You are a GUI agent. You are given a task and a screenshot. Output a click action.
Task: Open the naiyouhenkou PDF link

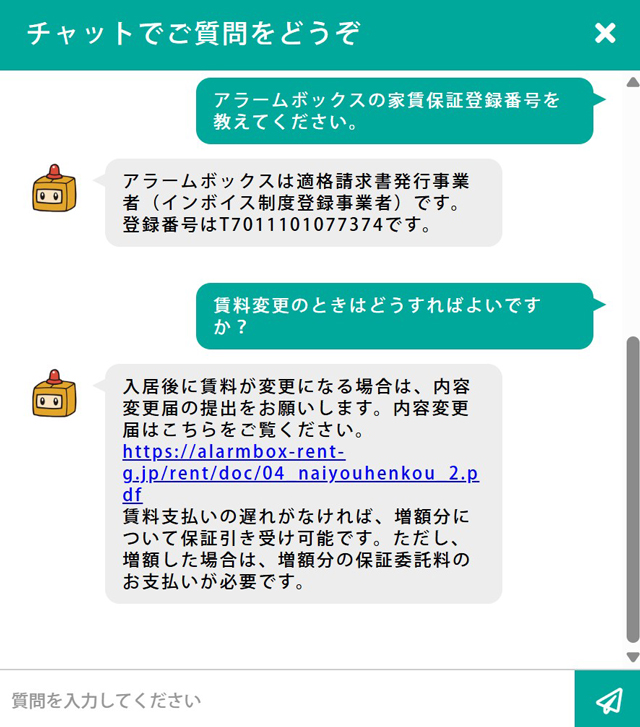(x=301, y=473)
